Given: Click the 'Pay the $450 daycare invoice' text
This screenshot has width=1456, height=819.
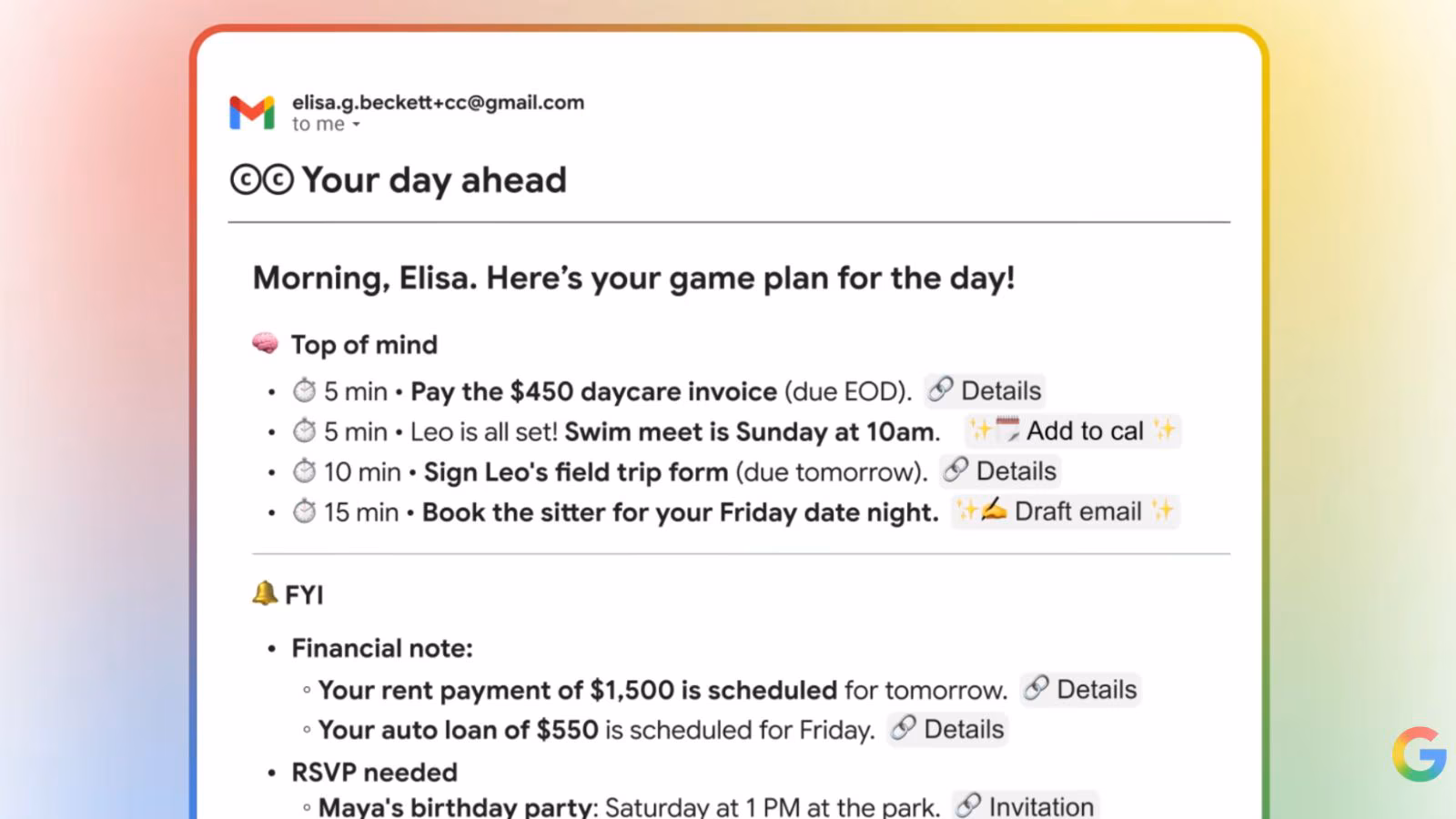Looking at the screenshot, I should (x=593, y=391).
